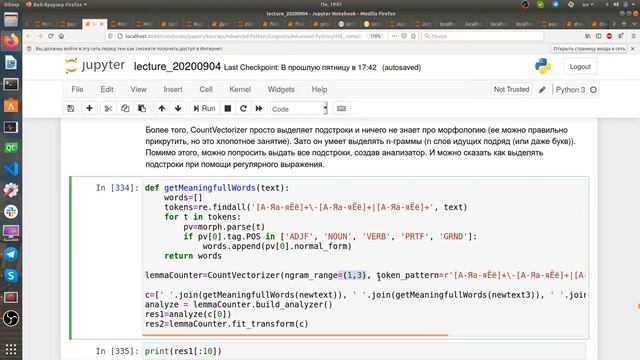The image size is (640, 360).
Task: Open the red adblock extension icon
Action: click(609, 36)
